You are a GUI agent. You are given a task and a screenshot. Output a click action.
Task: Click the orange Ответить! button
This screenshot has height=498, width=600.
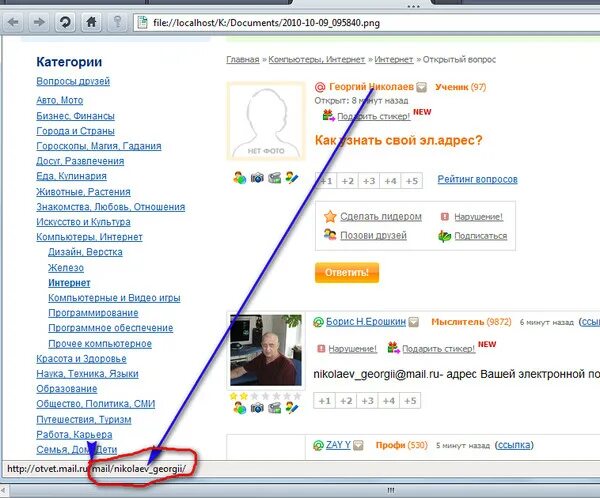[347, 273]
